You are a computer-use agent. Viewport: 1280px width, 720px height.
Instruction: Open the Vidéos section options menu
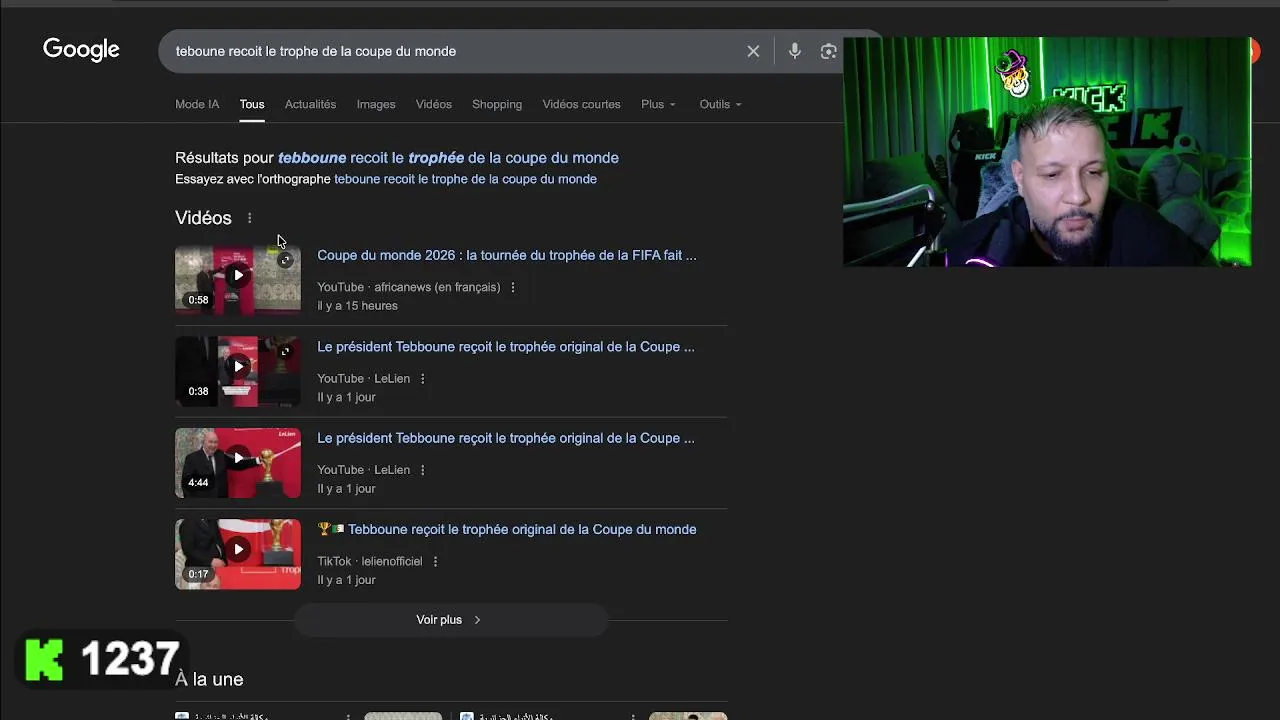250,218
